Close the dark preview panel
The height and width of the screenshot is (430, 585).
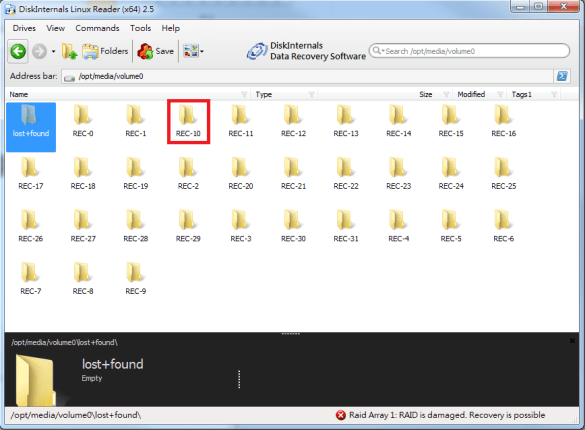point(572,340)
